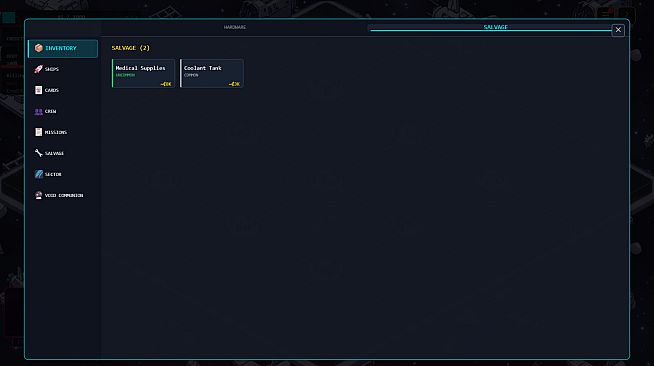Go to the Missions section label
Viewport: 654px width, 366px height.
tap(55, 132)
